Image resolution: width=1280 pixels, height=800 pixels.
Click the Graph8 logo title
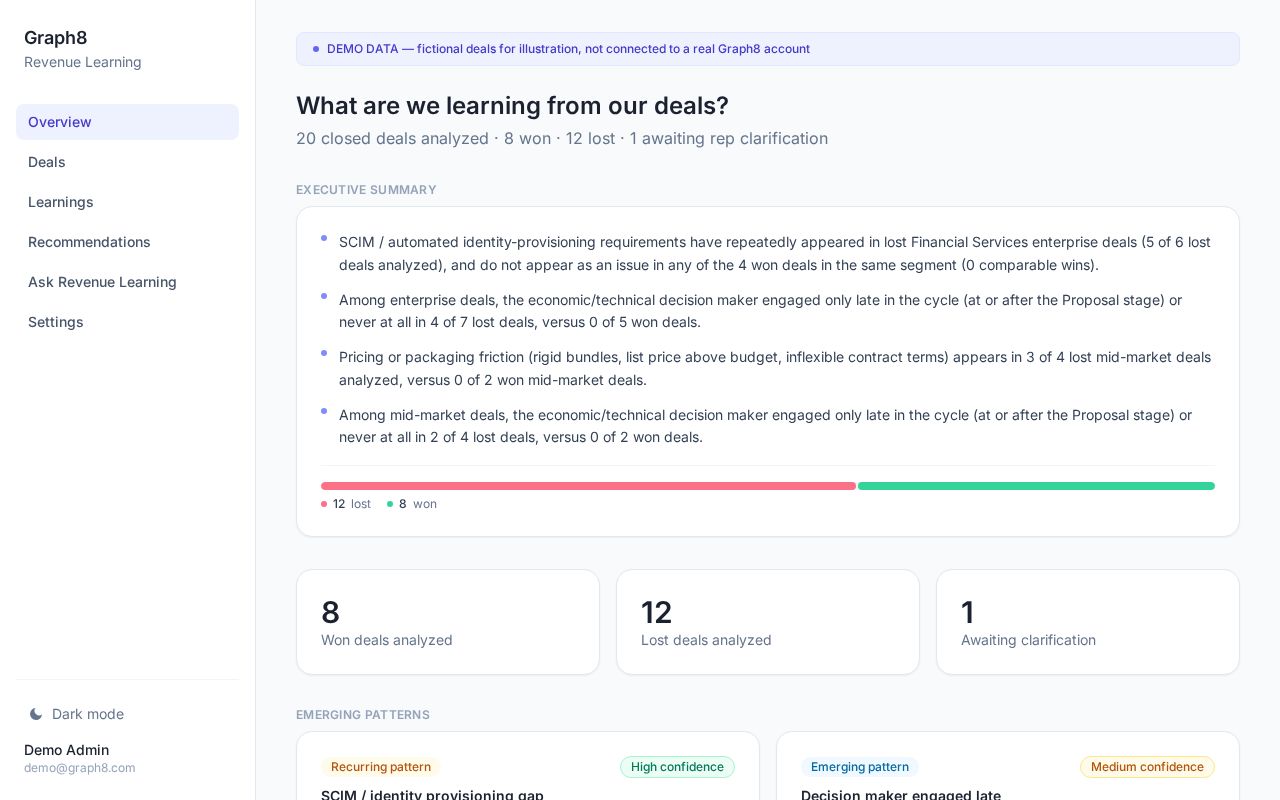pyautogui.click(x=56, y=38)
